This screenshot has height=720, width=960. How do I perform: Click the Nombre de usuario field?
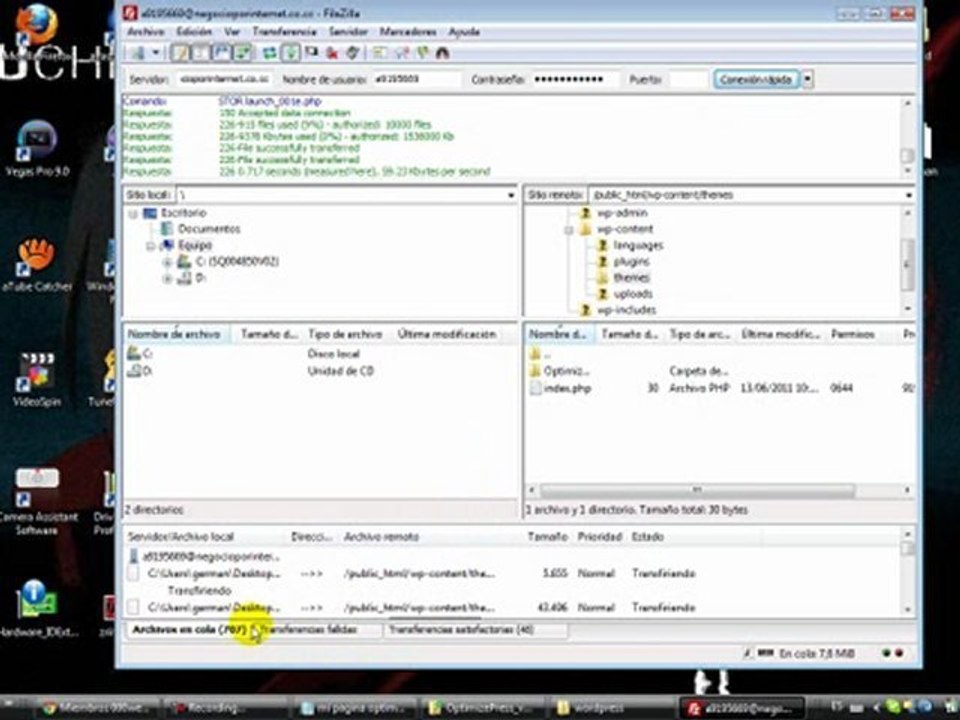coord(416,80)
